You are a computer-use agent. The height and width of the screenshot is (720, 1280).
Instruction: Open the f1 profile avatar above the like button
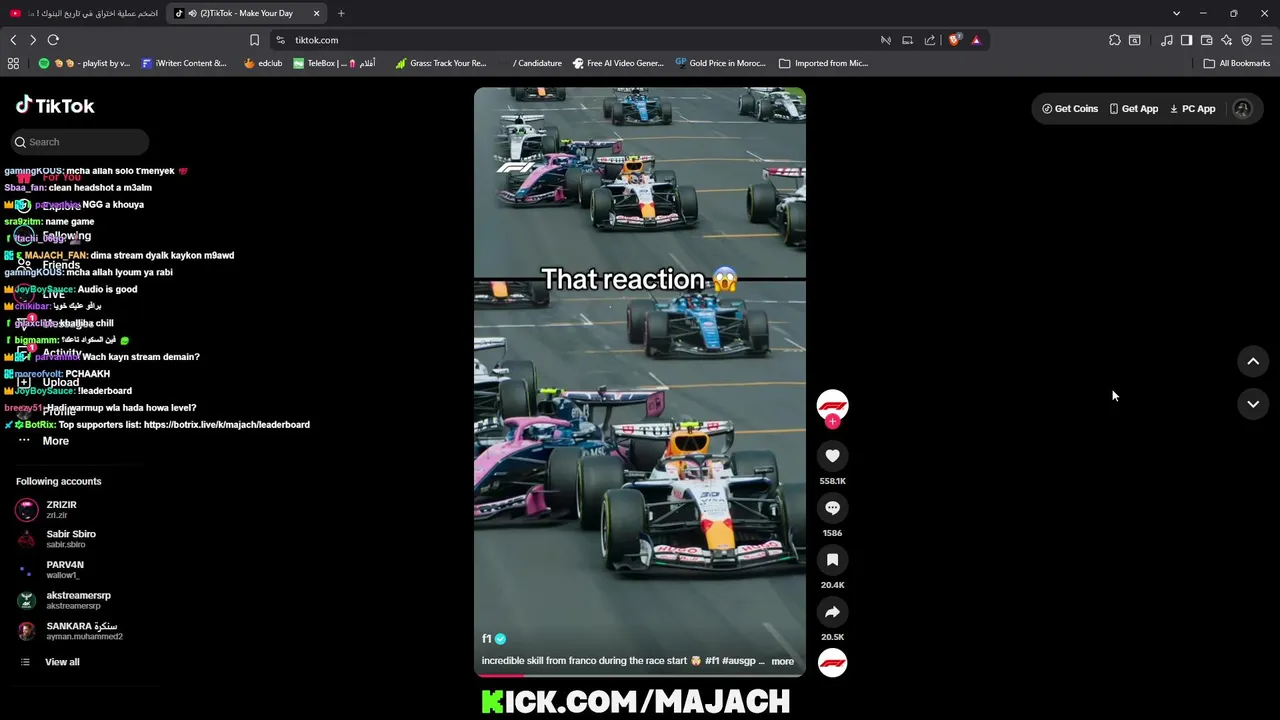click(x=832, y=405)
